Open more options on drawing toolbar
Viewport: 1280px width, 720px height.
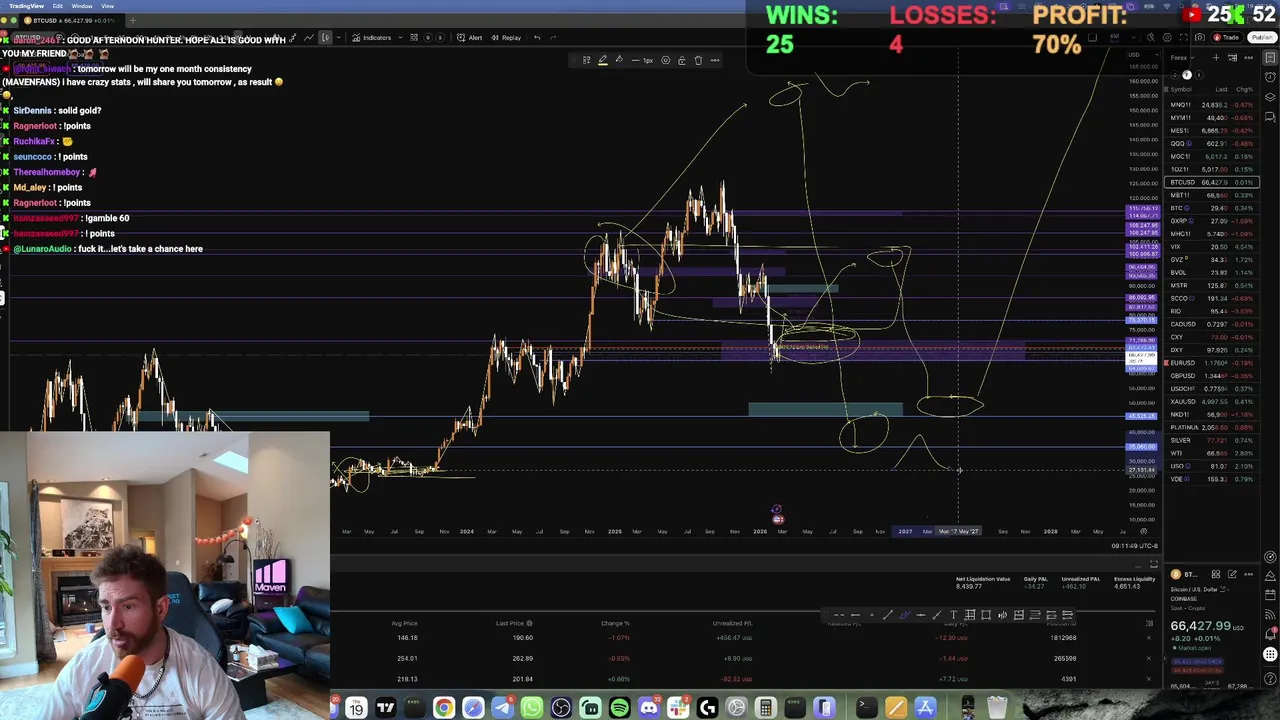point(715,60)
